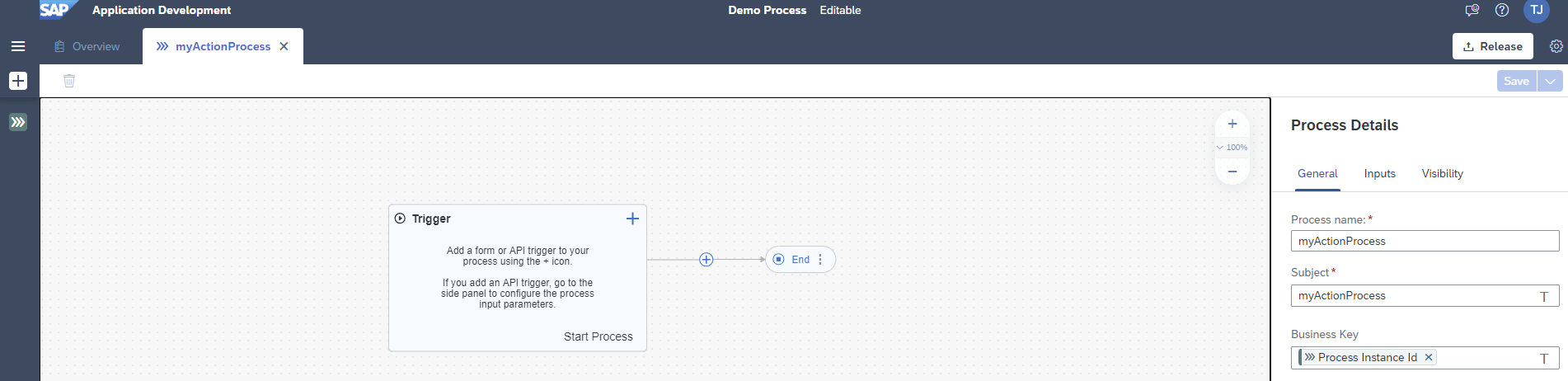Click the Application Development title
Screen dimensions: 1568x381
click(162, 10)
